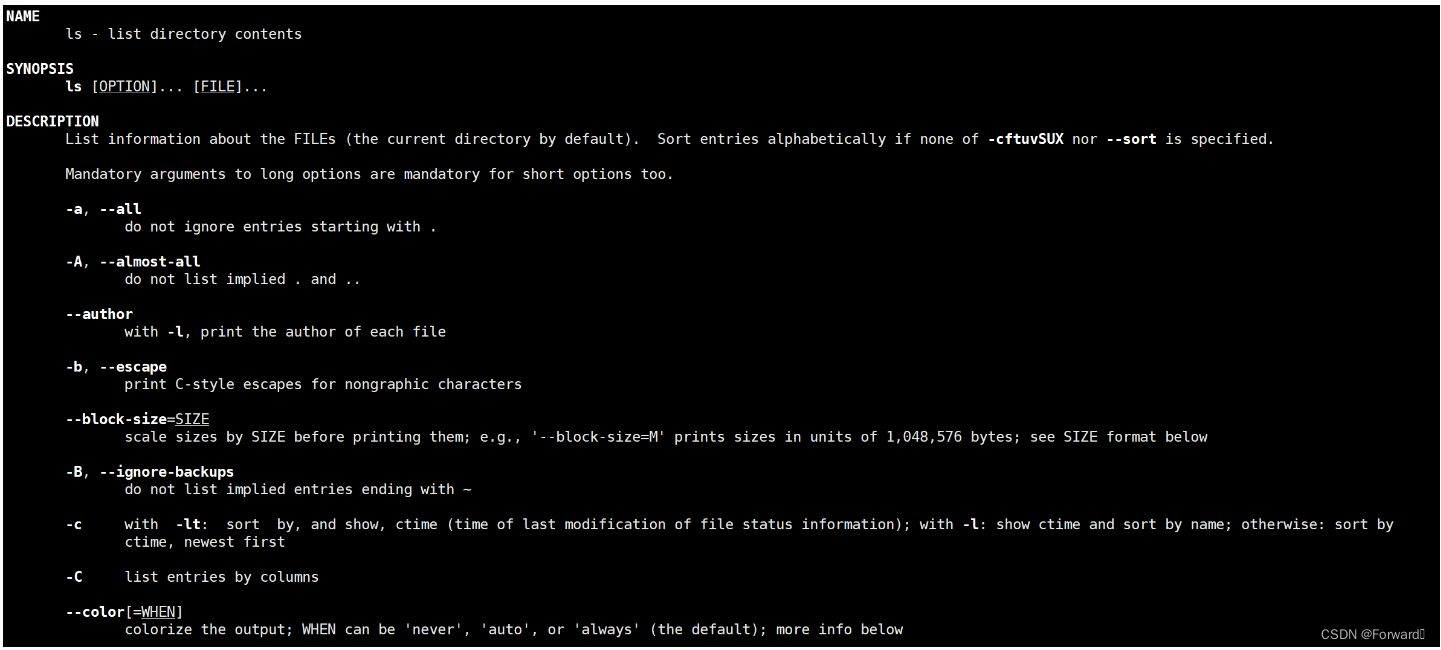Click the bold --sort text in description

pos(1130,139)
